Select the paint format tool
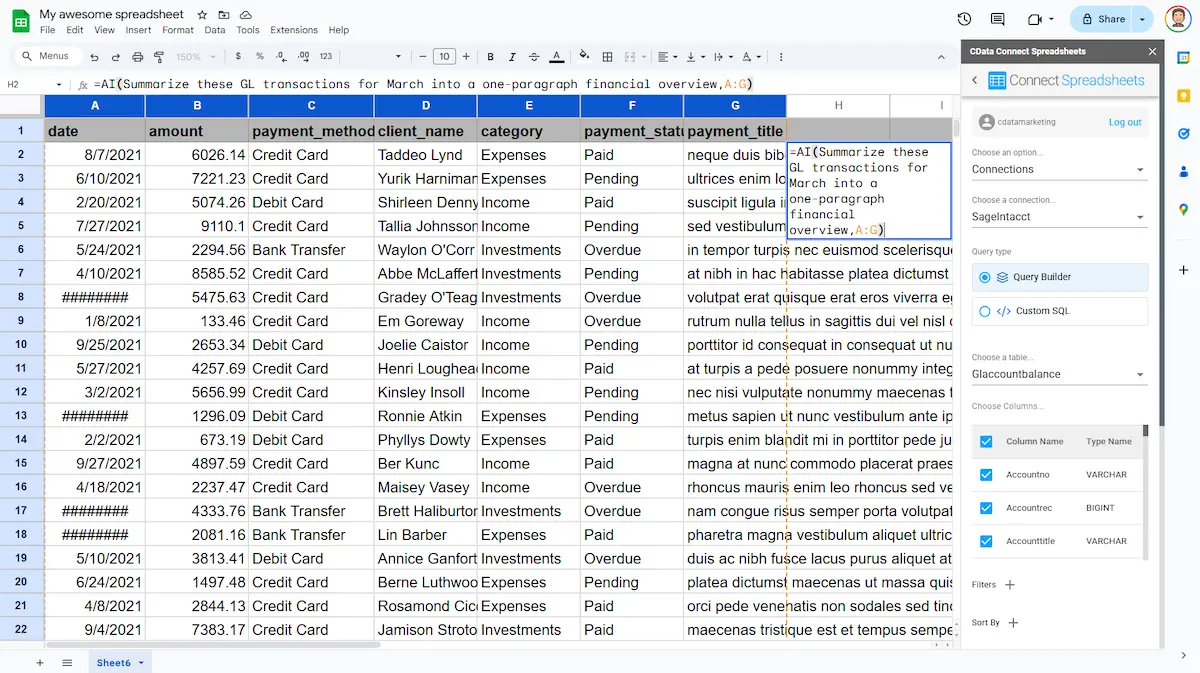 [158, 57]
